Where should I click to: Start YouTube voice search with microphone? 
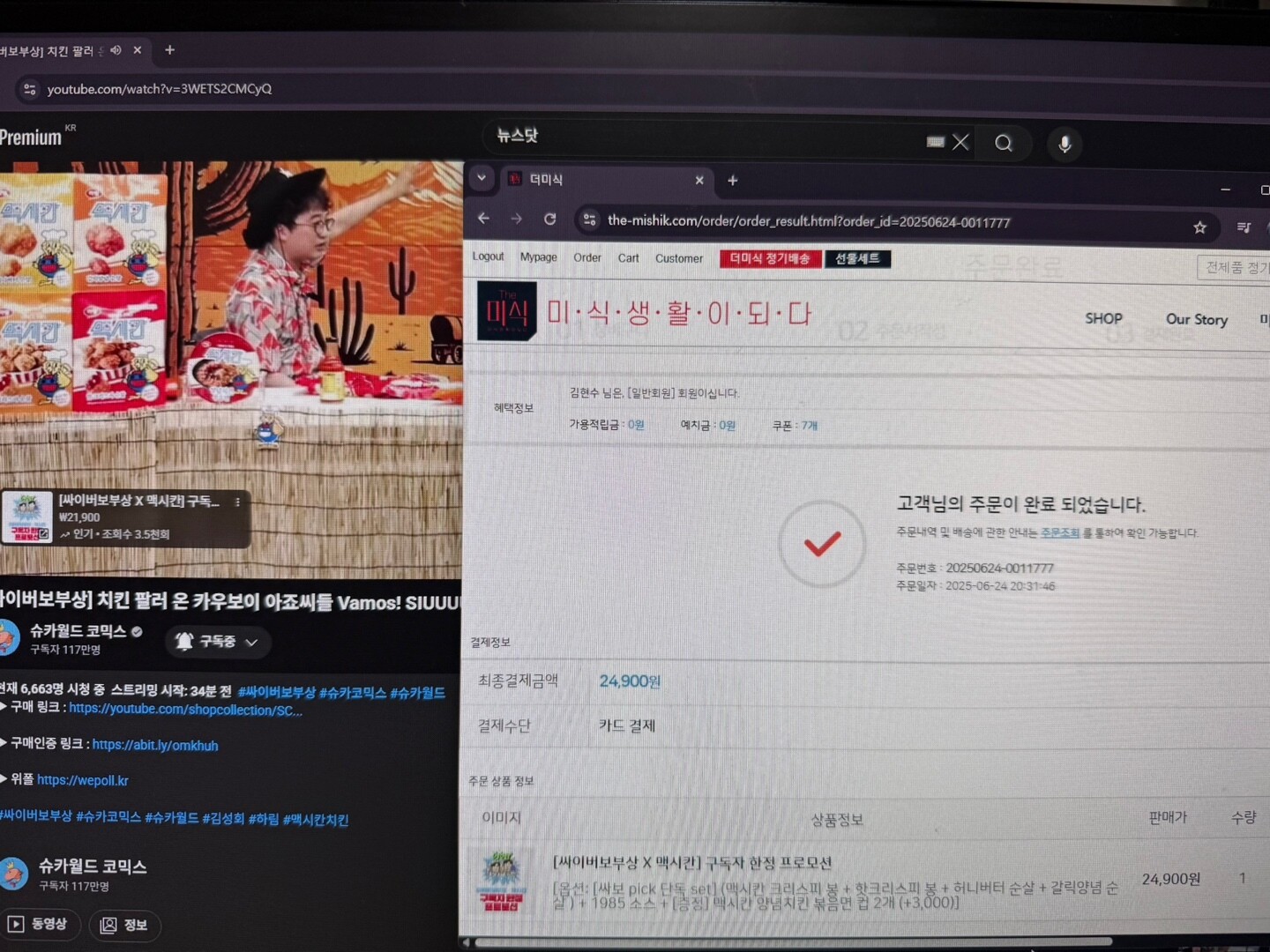(x=1065, y=145)
